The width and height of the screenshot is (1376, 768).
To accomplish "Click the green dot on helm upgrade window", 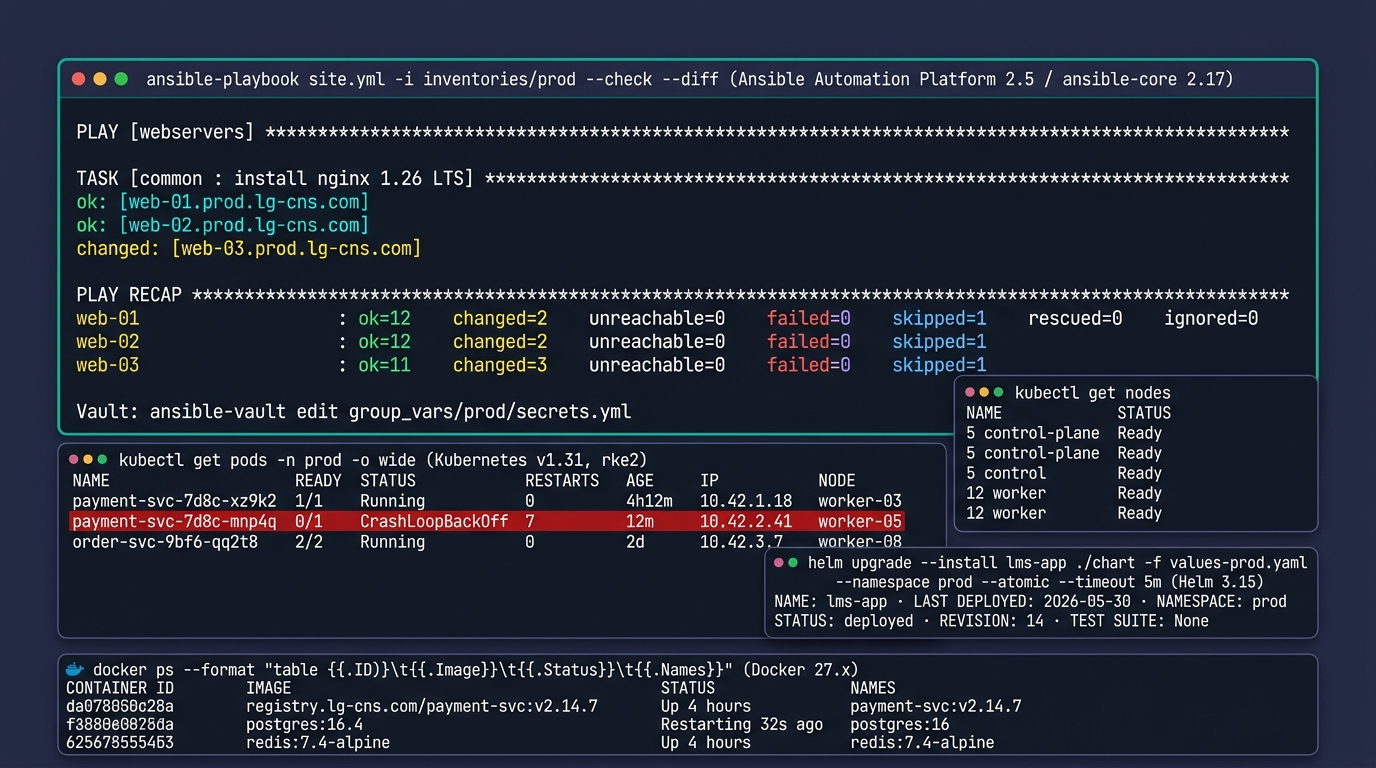I will click(x=793, y=563).
